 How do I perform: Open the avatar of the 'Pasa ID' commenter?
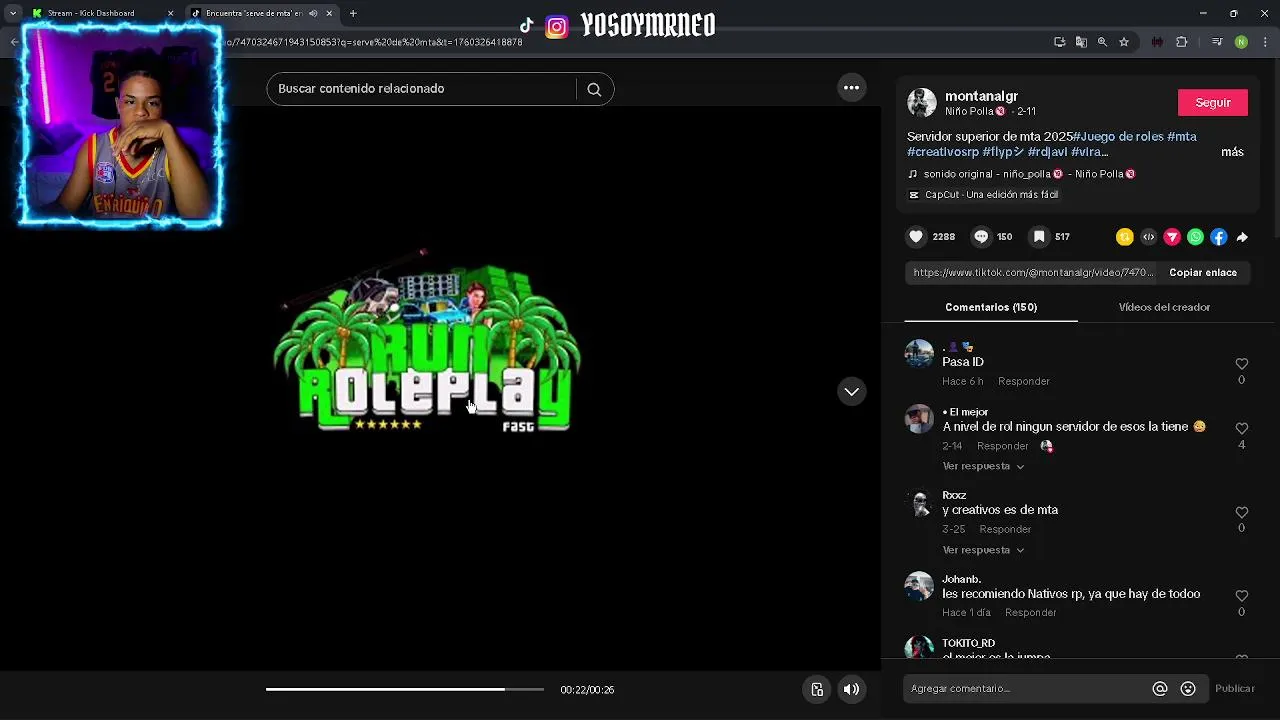919,354
